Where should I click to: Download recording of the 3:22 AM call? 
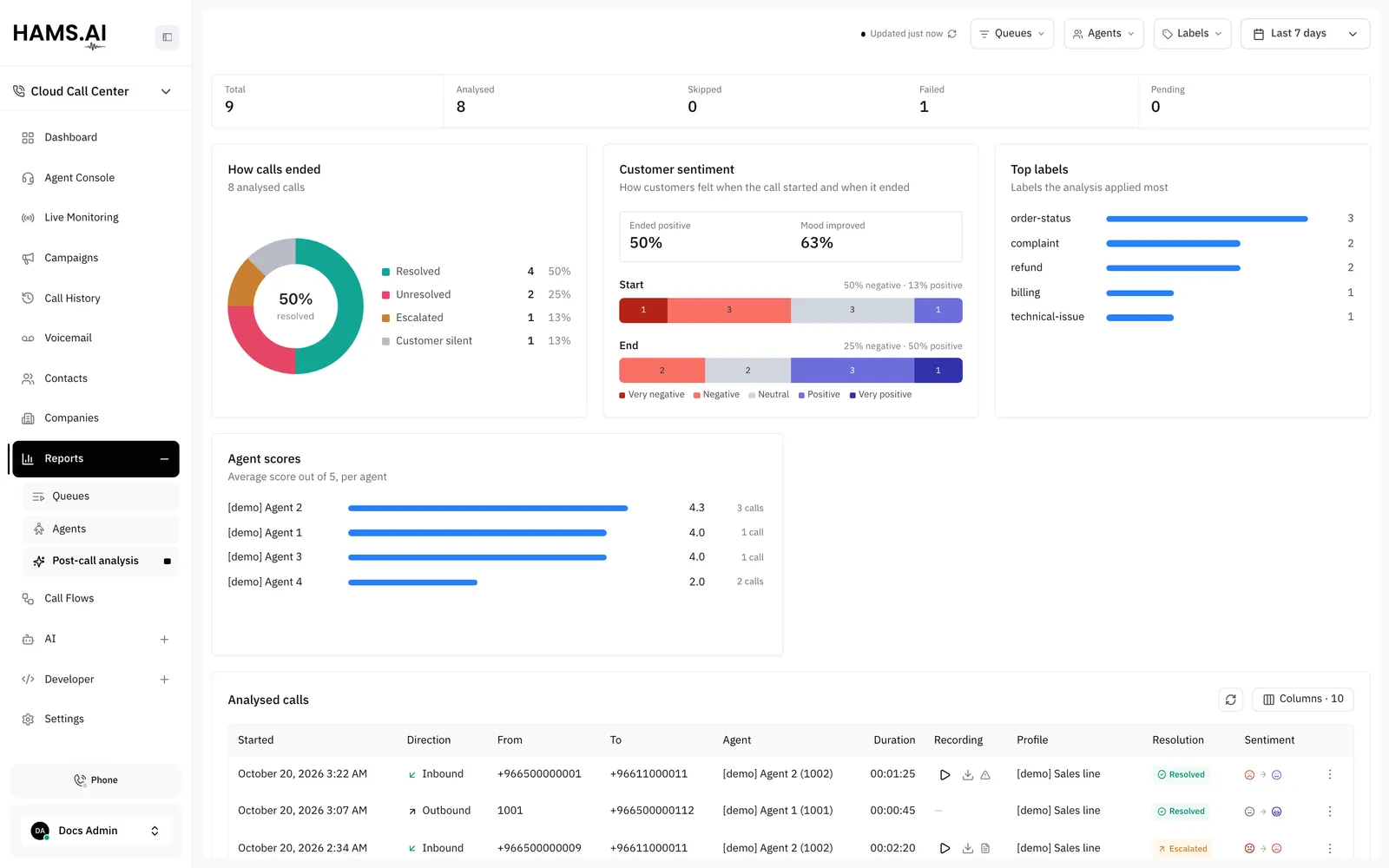point(967,775)
